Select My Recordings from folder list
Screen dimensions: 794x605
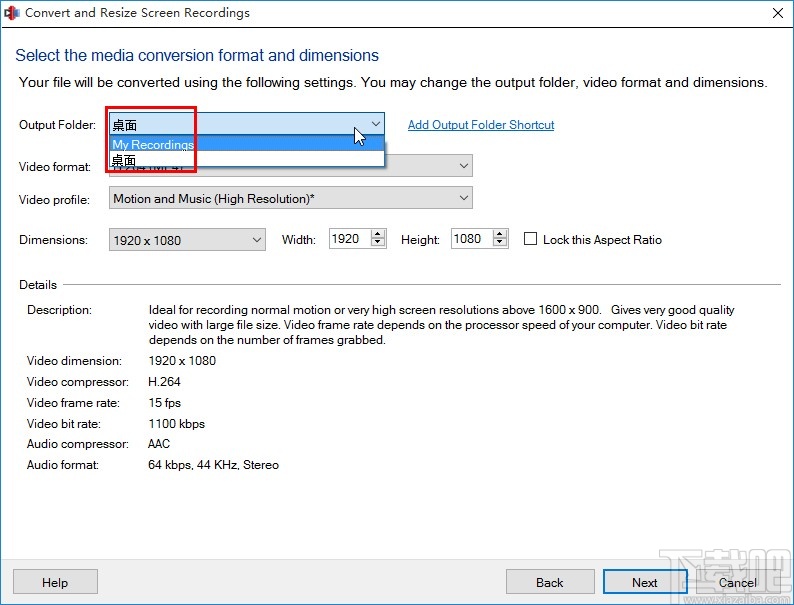247,144
